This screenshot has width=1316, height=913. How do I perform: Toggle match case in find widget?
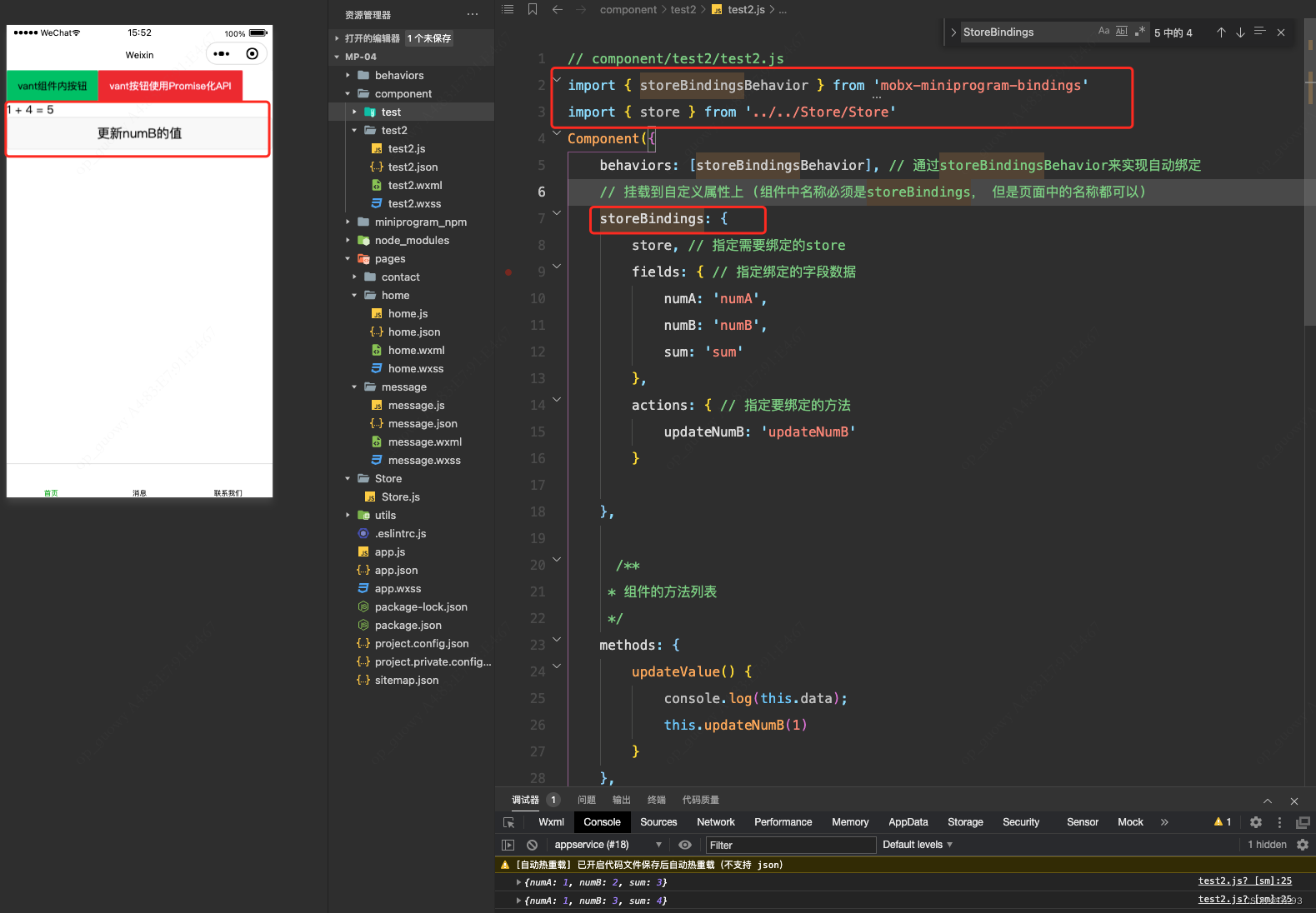(x=1104, y=31)
